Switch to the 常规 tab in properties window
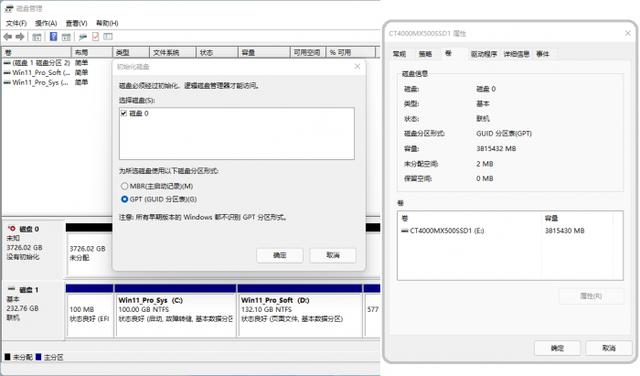Screen dimensions: 640x376 point(399,54)
